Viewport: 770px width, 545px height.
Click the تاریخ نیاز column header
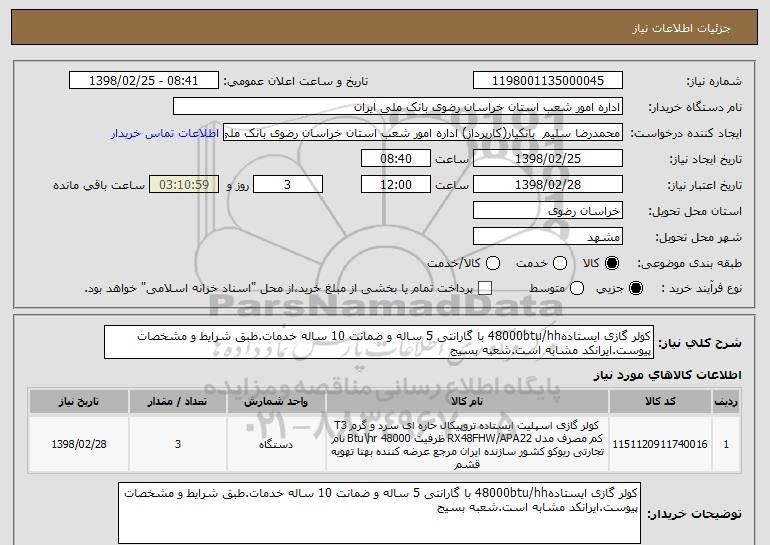pyautogui.click(x=79, y=402)
